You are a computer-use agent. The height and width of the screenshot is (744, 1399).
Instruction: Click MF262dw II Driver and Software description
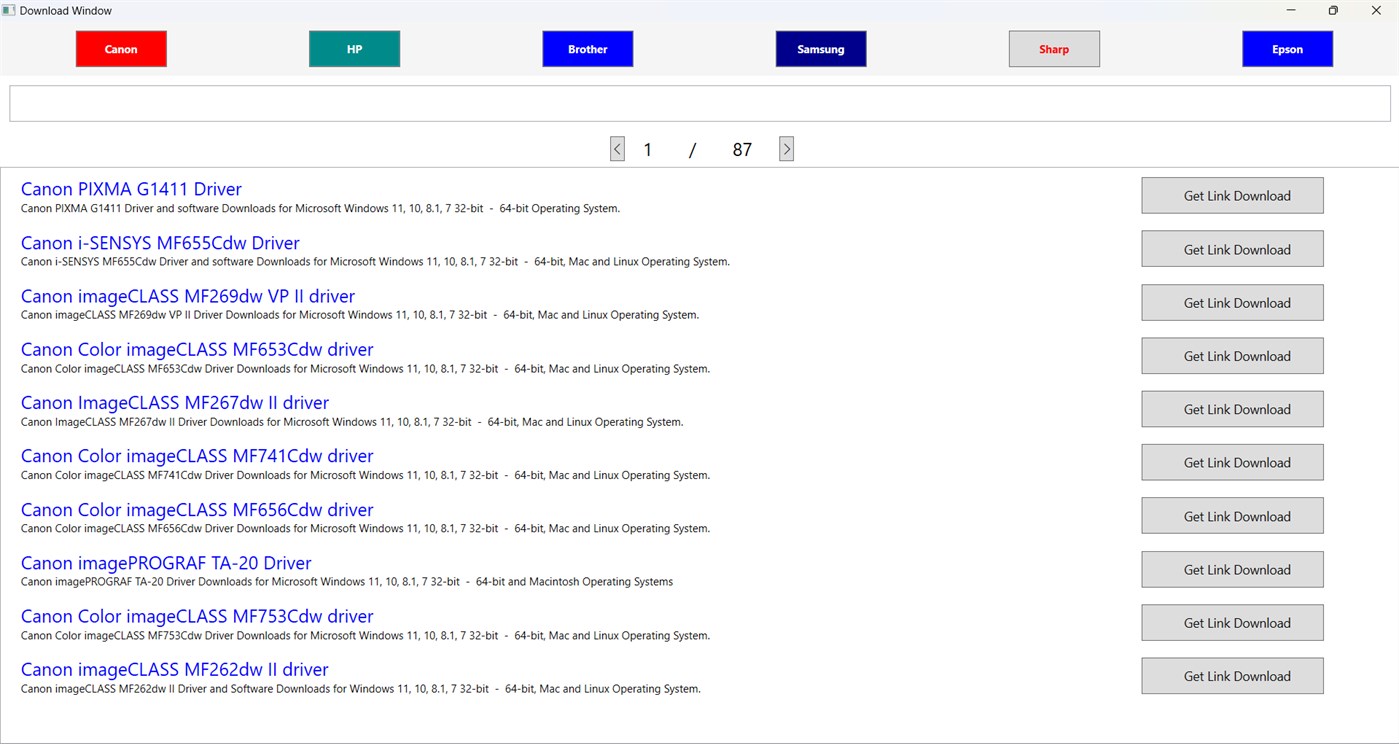[x=361, y=689]
